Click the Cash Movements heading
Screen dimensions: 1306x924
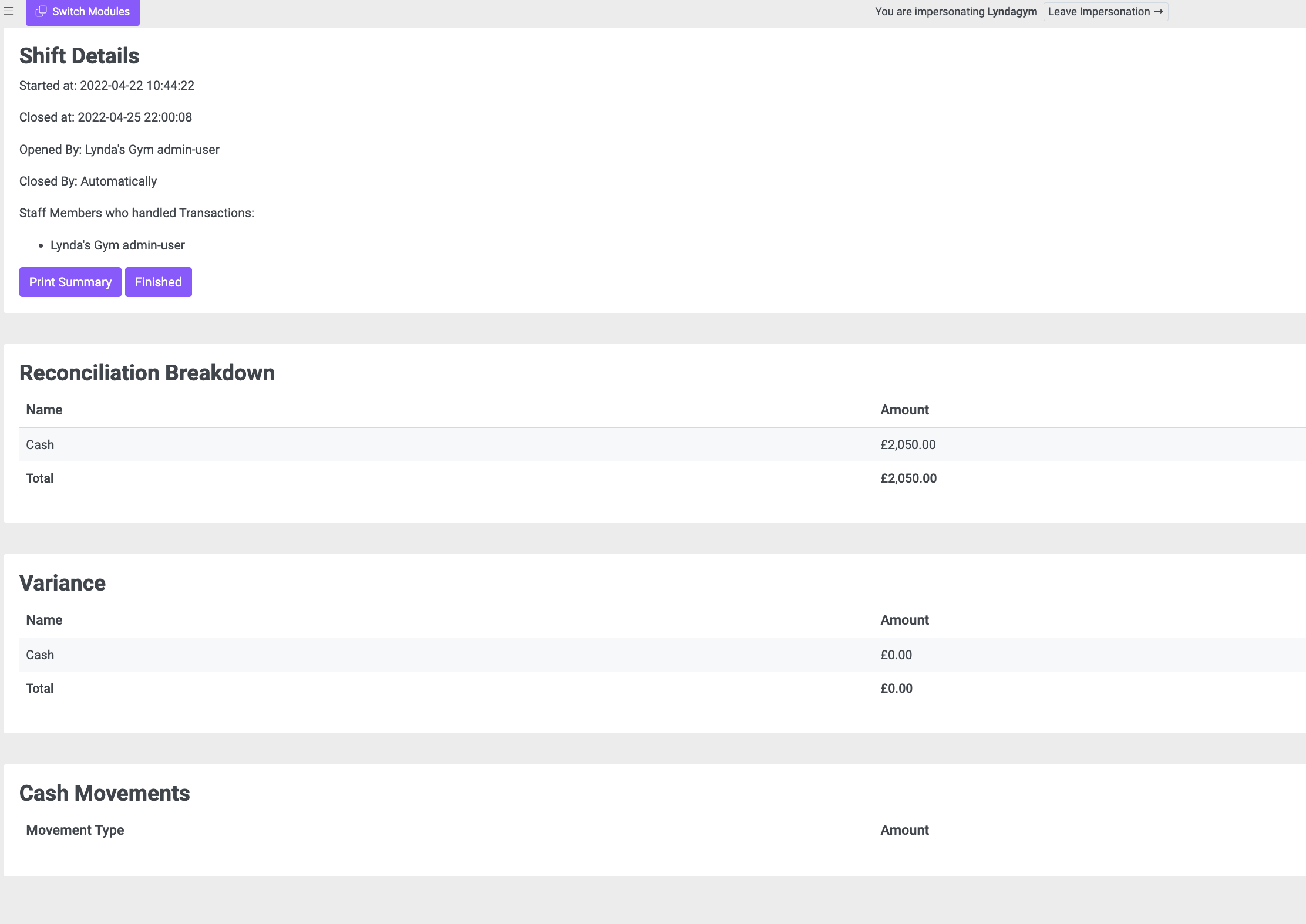tap(105, 794)
